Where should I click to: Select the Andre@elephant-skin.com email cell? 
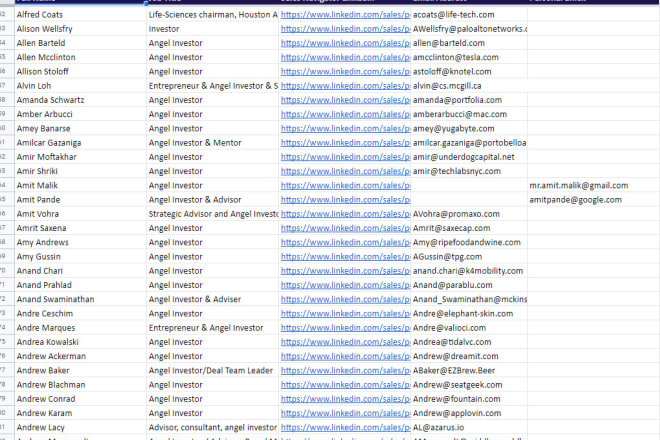pyautogui.click(x=469, y=314)
